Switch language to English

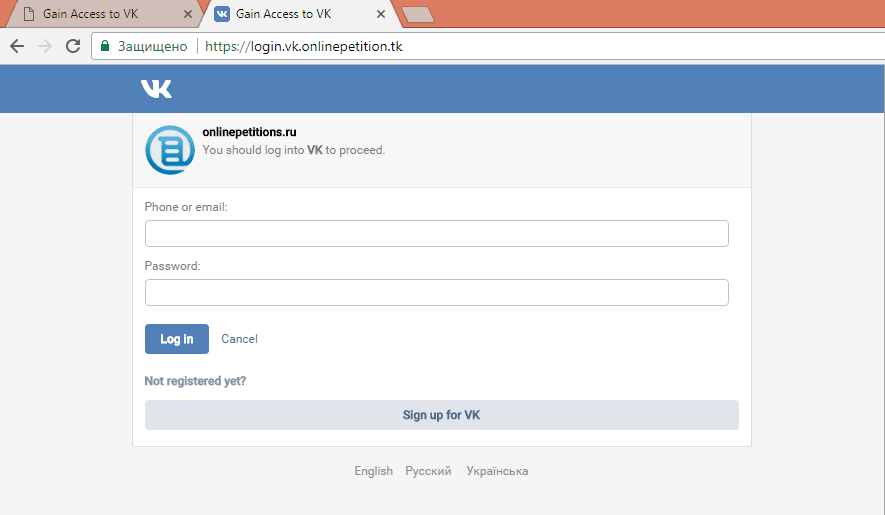373,471
